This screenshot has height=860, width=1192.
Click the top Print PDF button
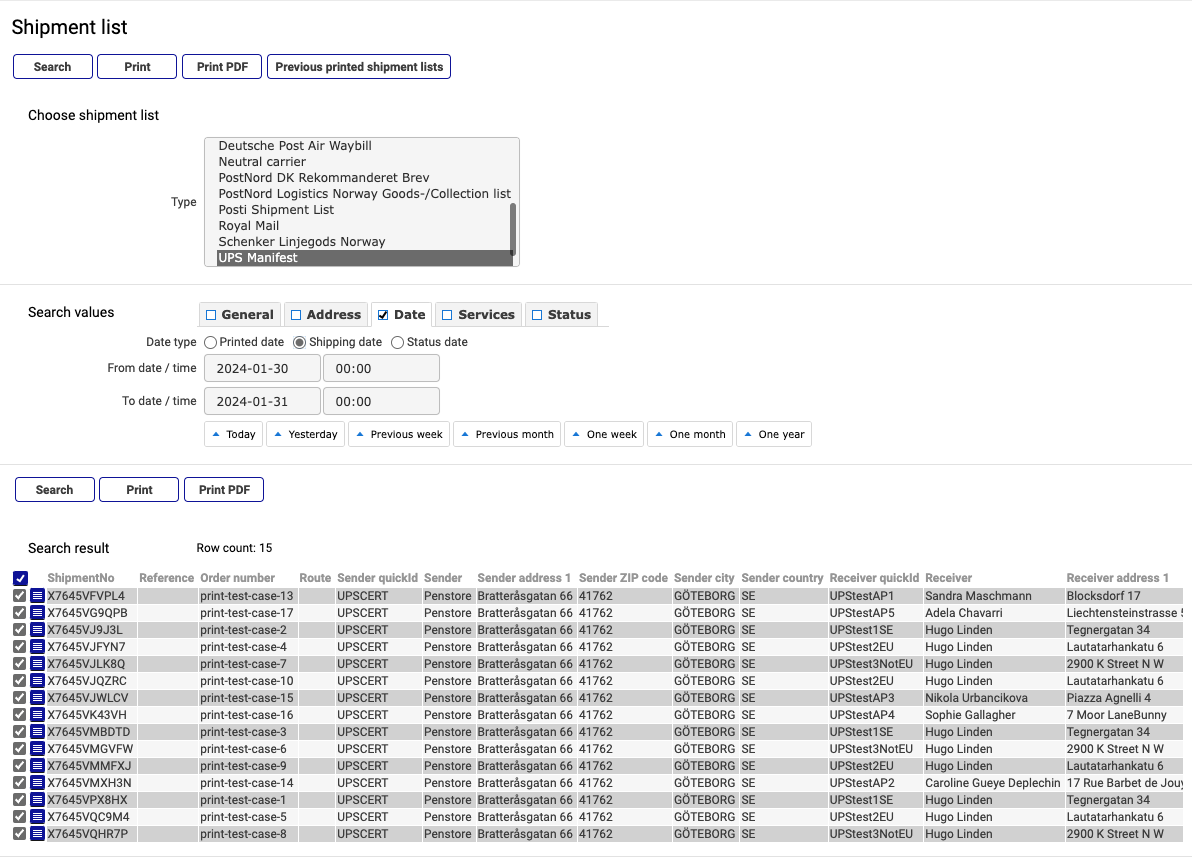coord(222,67)
